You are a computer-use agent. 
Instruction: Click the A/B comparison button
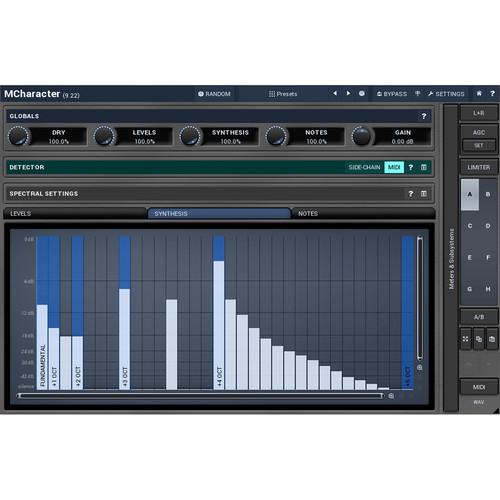479,317
